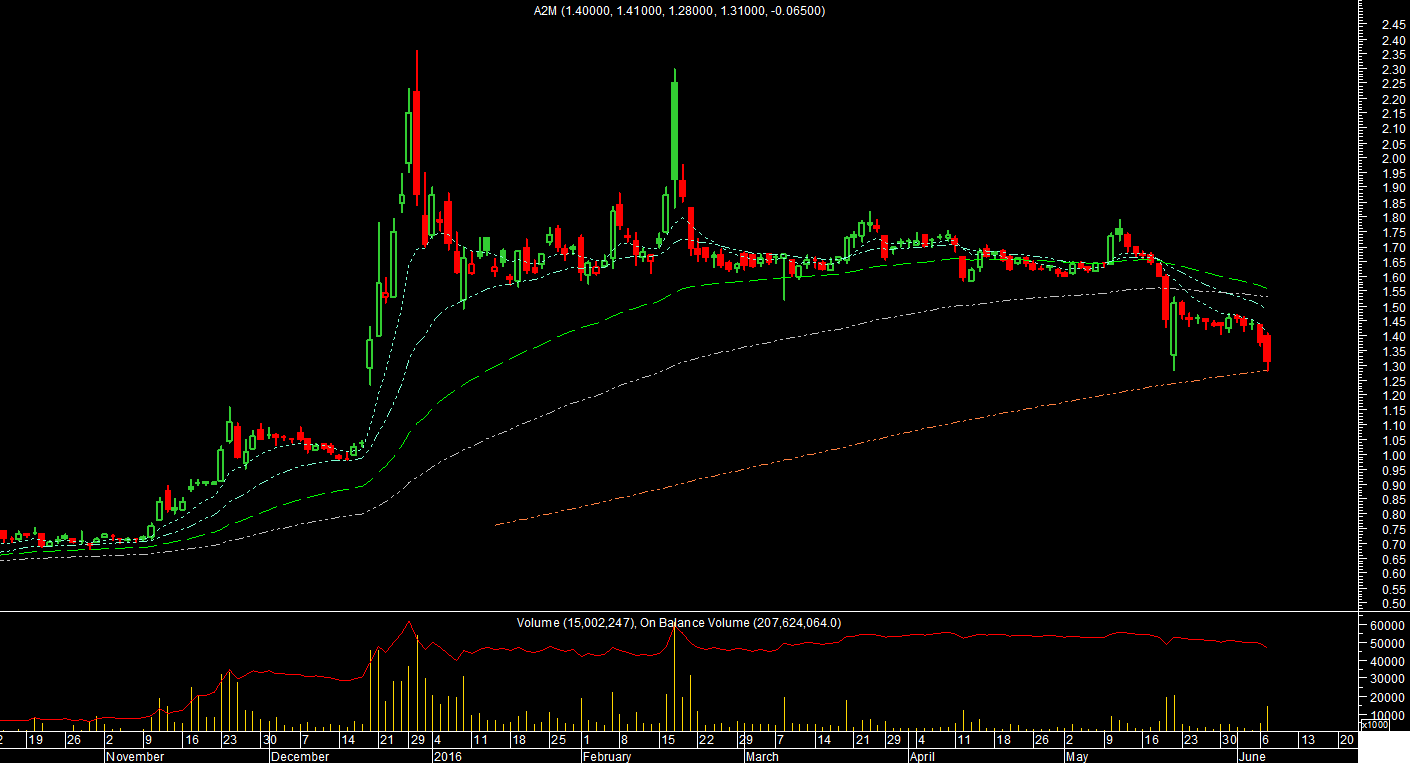Click the 2.45 price axis label
This screenshot has height=763, width=1410.
tap(1392, 24)
